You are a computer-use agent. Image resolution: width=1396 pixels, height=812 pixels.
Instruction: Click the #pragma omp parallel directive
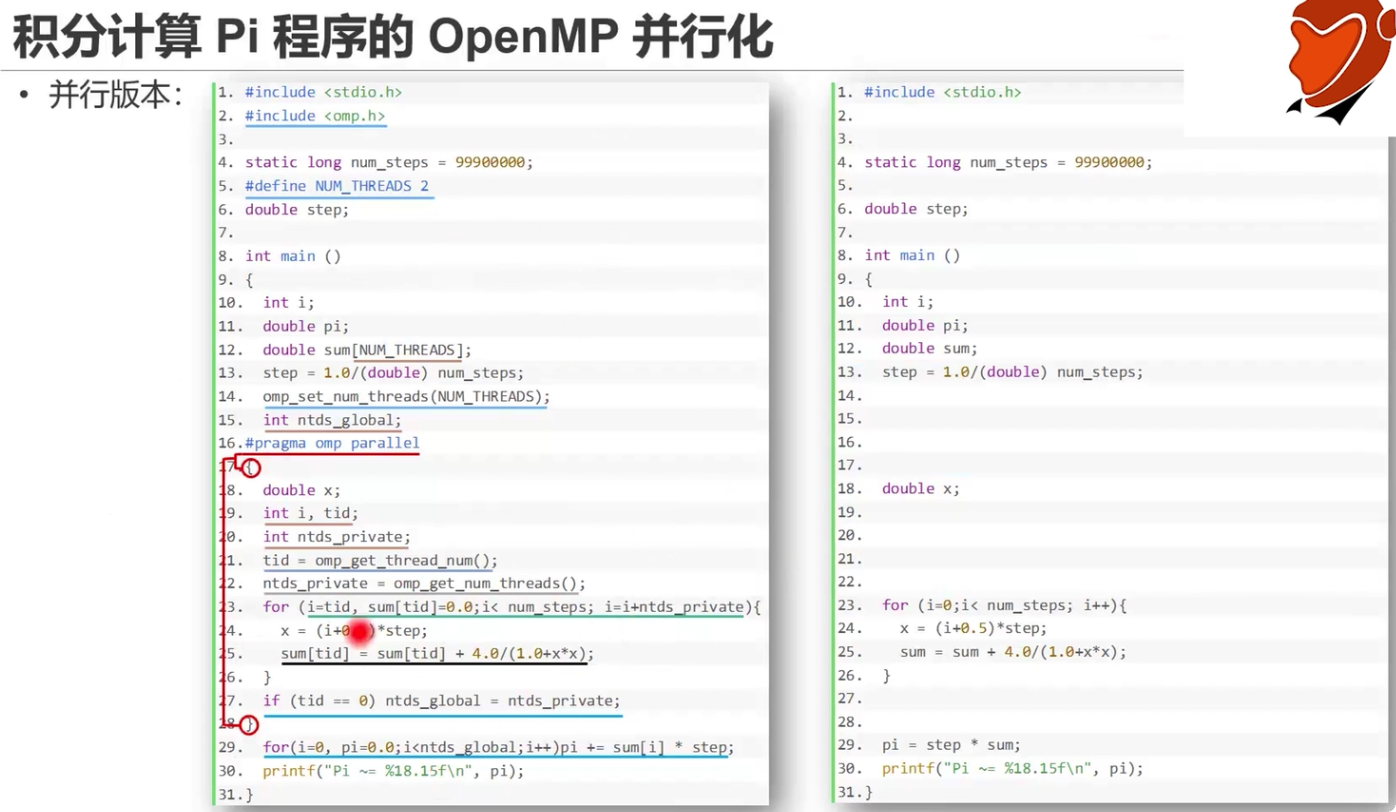[332, 443]
